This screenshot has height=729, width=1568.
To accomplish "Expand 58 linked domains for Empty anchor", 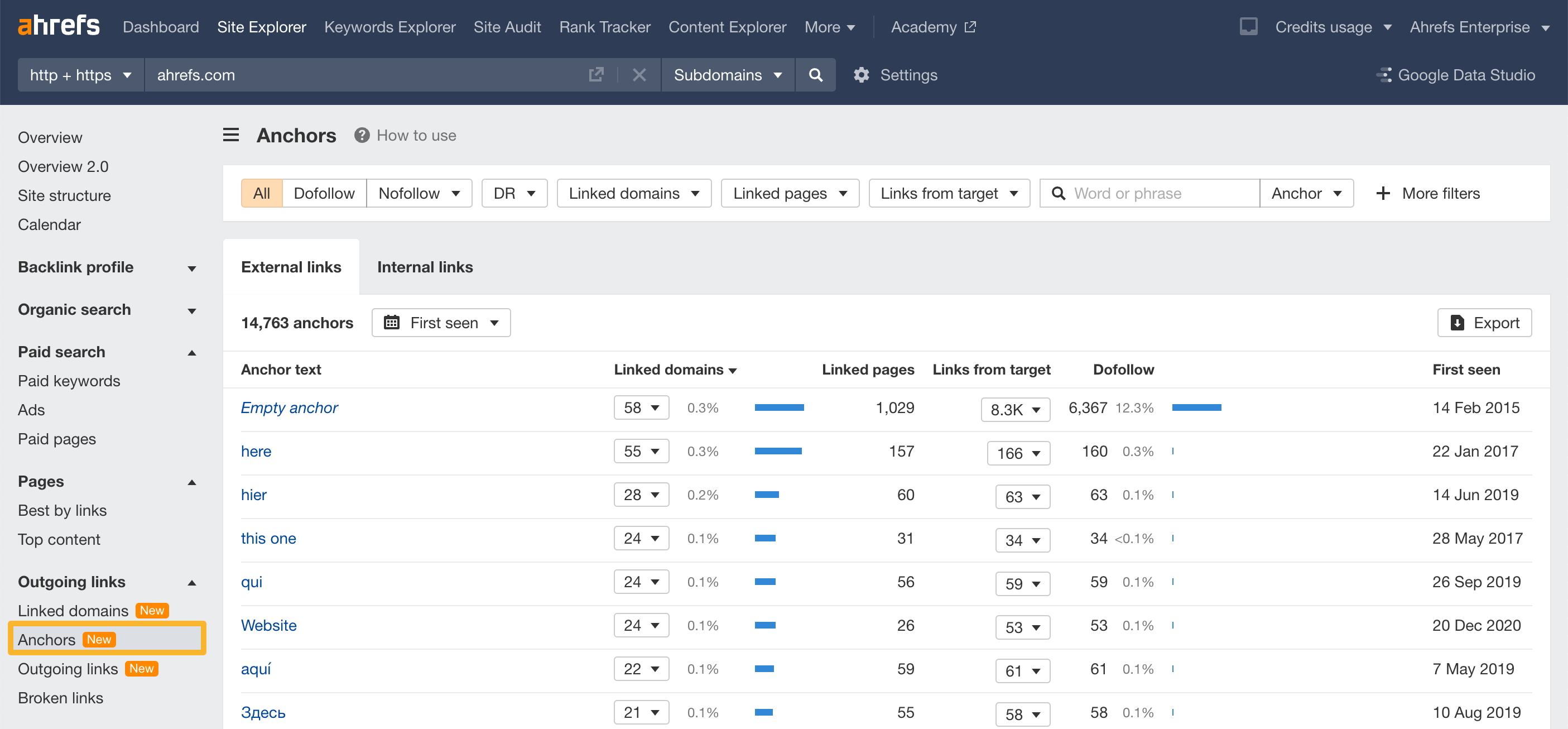I will 641,408.
